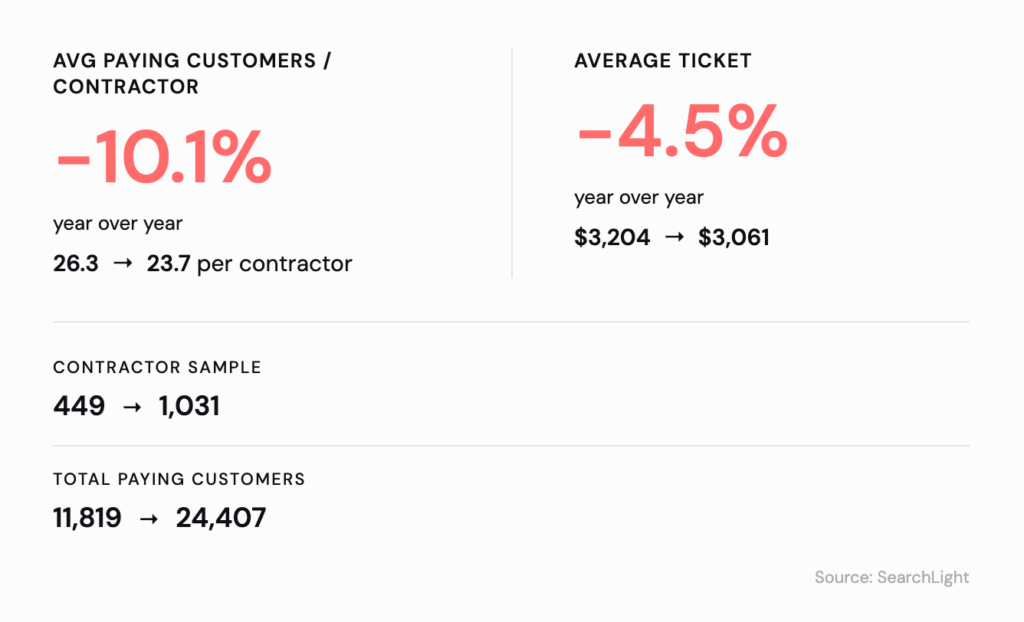Click the arrow between 26.3 and 23.7
1024x622 pixels.
[123, 265]
